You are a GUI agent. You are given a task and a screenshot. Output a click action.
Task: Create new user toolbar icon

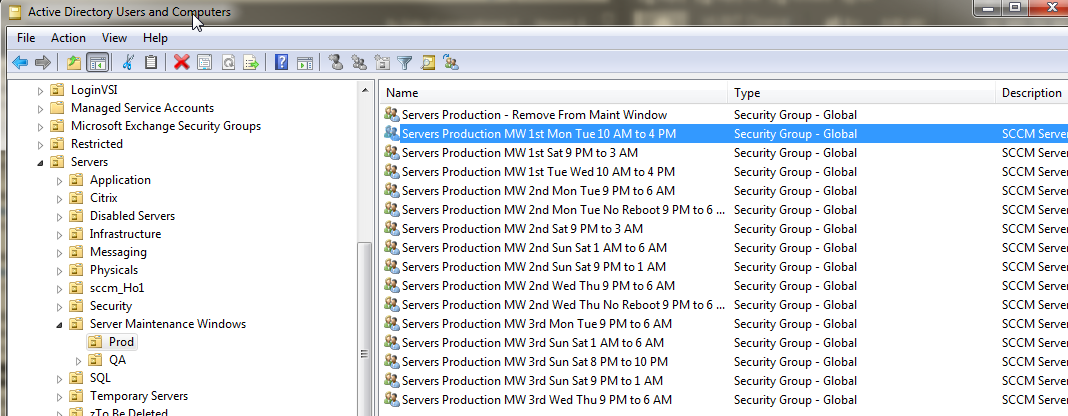(335, 63)
